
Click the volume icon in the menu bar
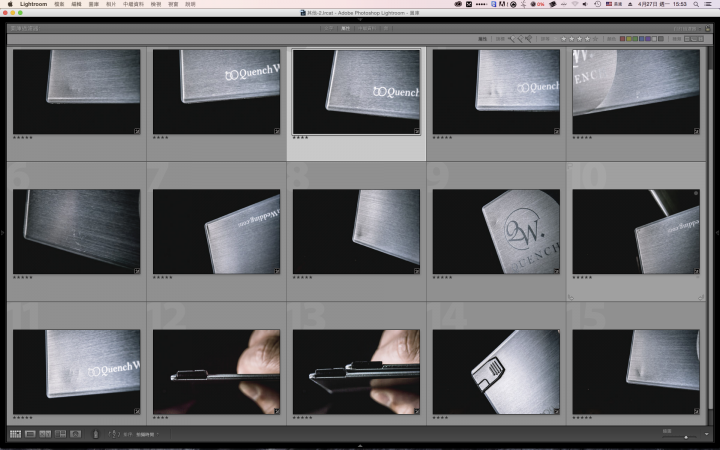(585, 4)
